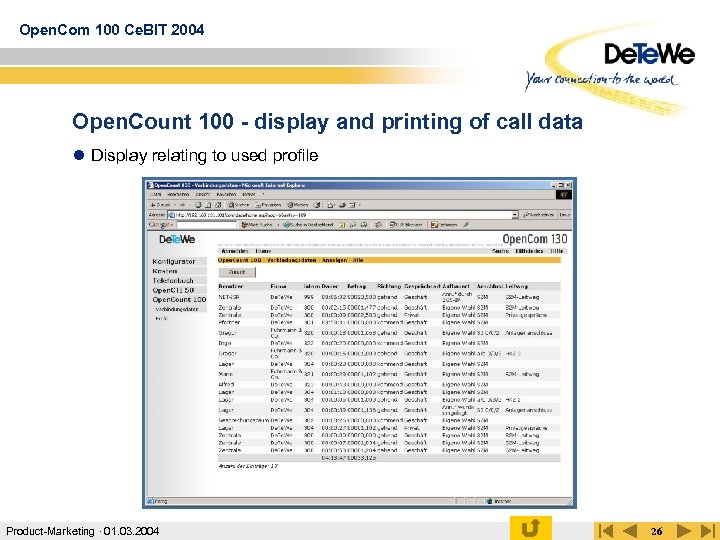Click the Firma column header
720x540 pixels.
278,286
